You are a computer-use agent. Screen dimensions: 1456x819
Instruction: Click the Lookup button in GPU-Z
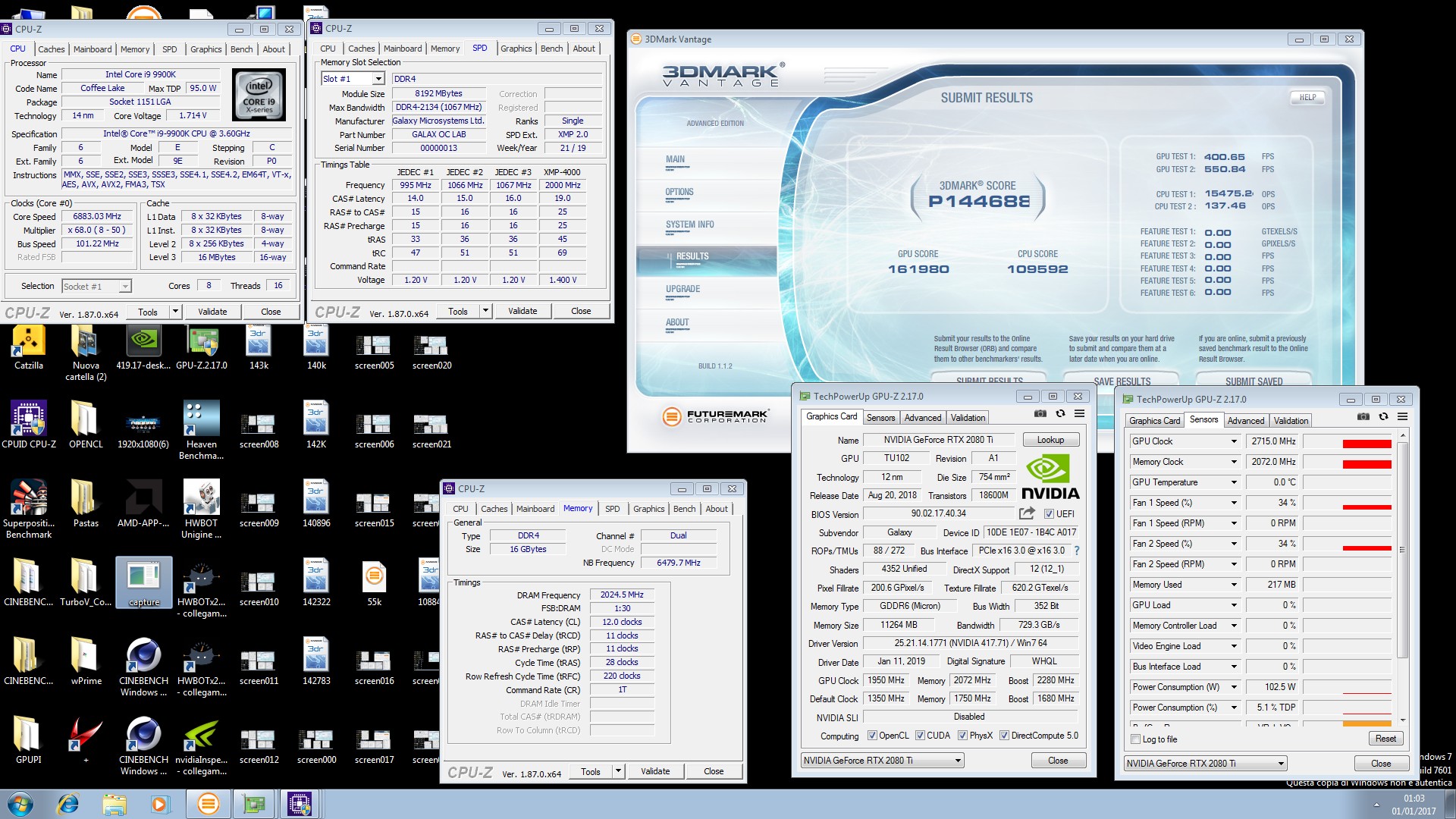click(1050, 440)
